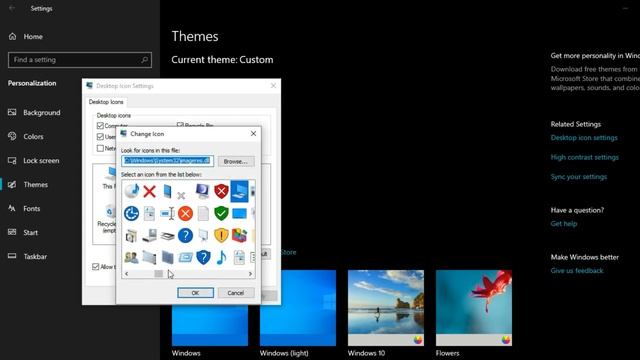This screenshot has height=360, width=640.
Task: Toggle Allow themes to change icons checkbox
Action: point(96,267)
